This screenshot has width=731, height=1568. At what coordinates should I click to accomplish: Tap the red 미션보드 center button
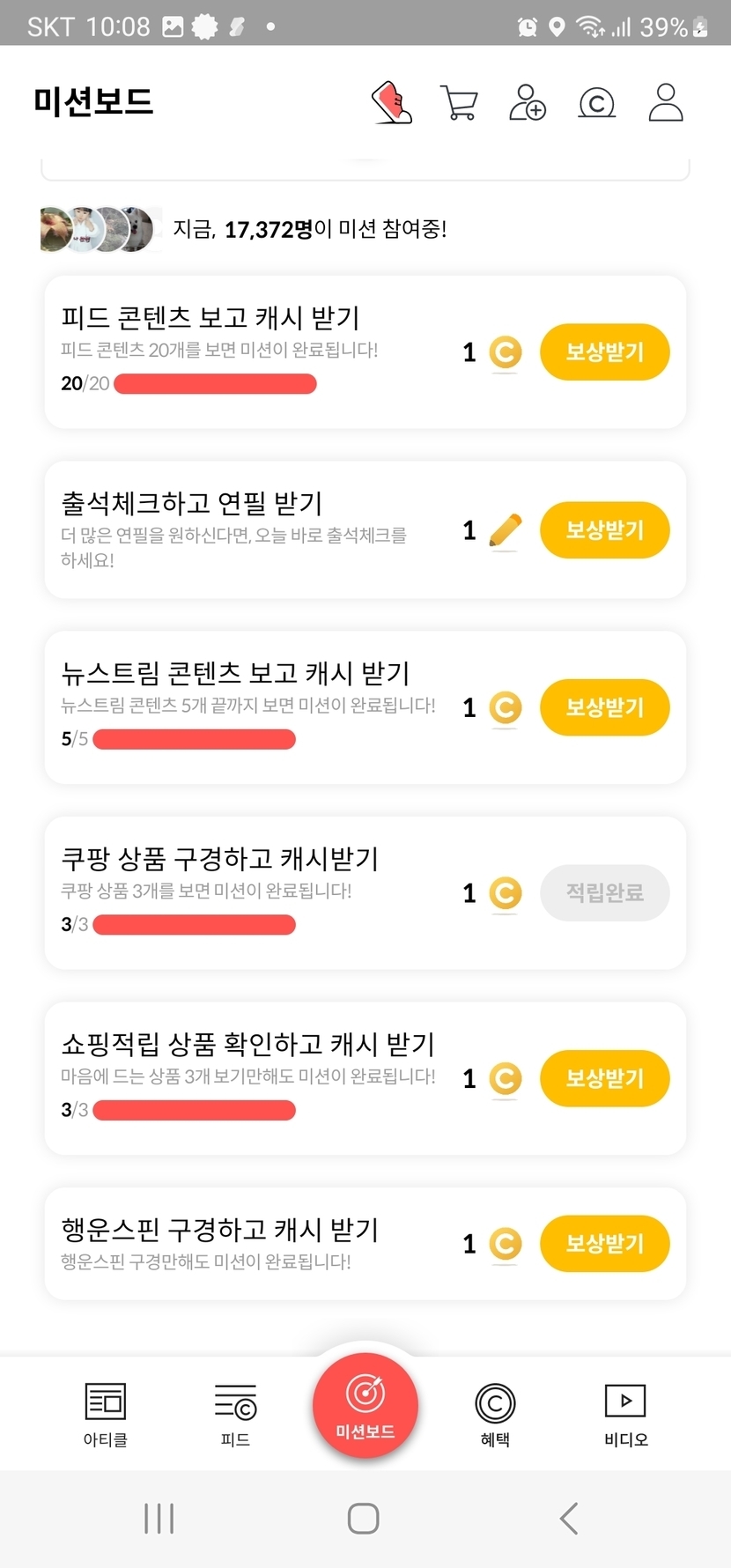pyautogui.click(x=365, y=1405)
